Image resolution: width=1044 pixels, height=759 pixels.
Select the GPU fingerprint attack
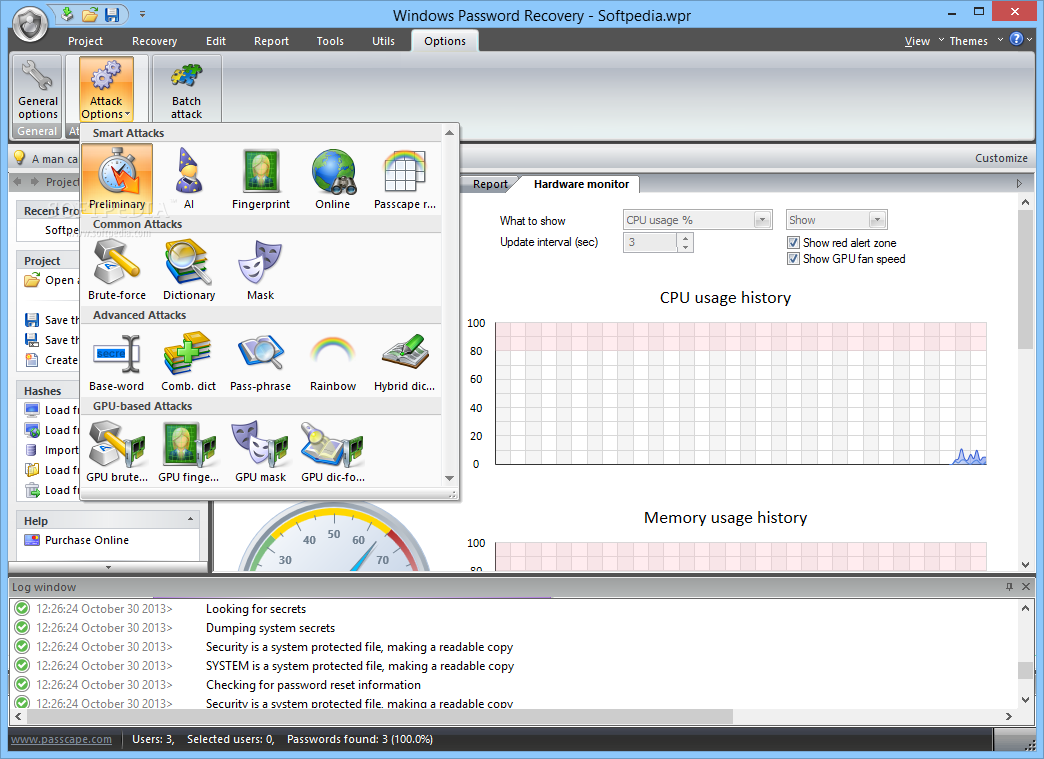pyautogui.click(x=188, y=451)
